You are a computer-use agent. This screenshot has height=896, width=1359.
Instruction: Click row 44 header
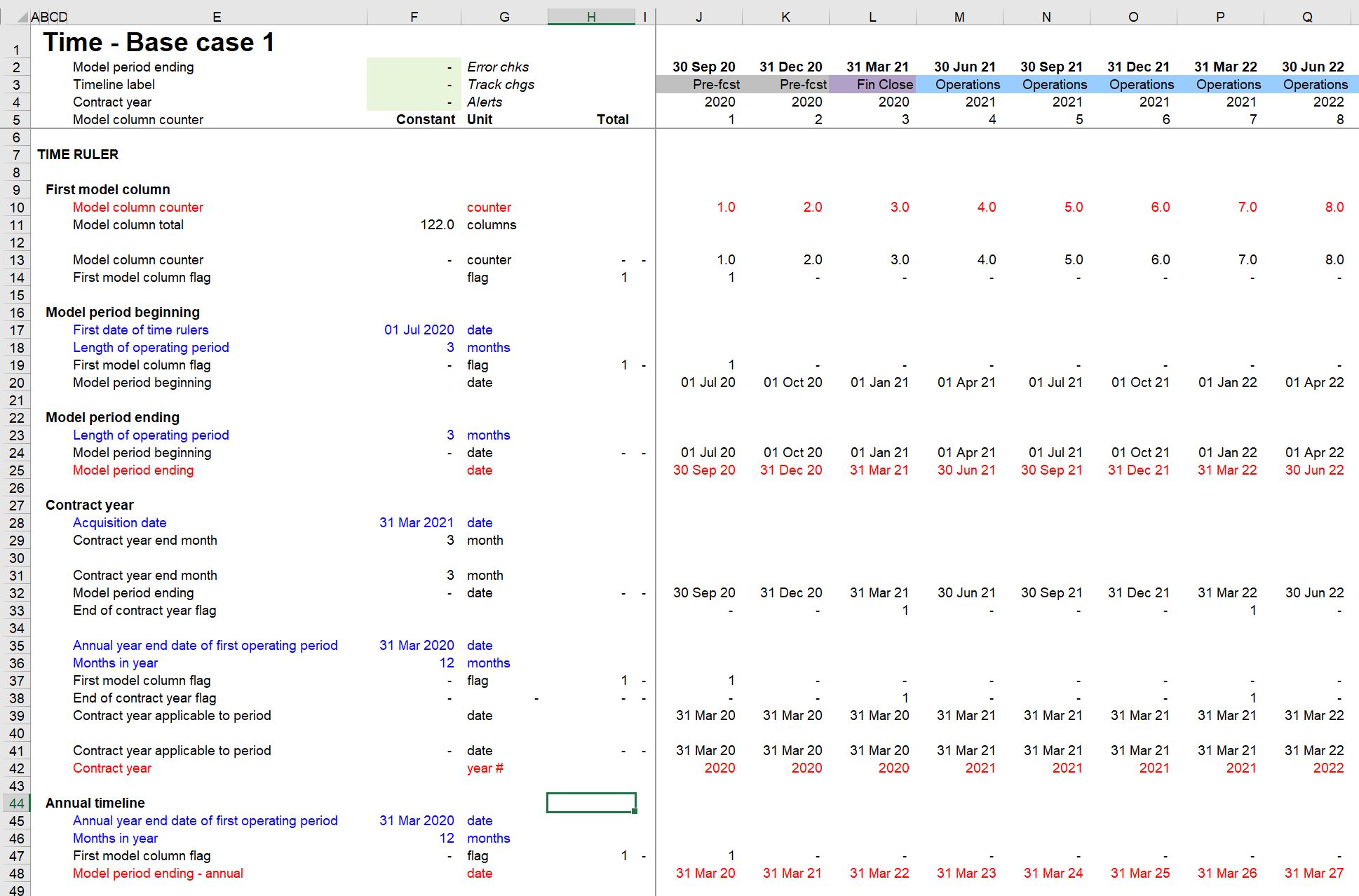16,803
